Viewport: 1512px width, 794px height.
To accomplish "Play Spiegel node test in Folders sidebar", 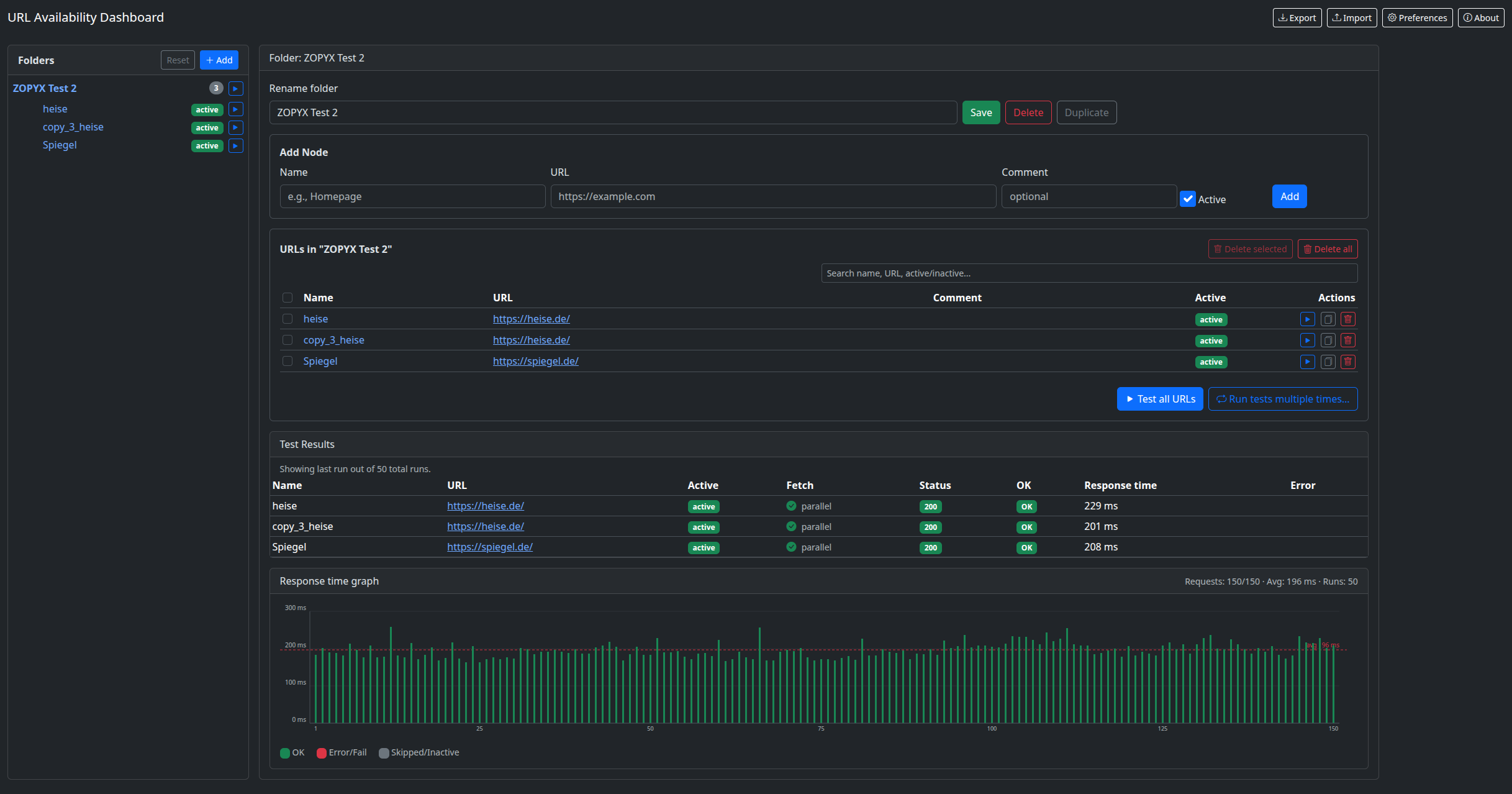I will tap(235, 145).
